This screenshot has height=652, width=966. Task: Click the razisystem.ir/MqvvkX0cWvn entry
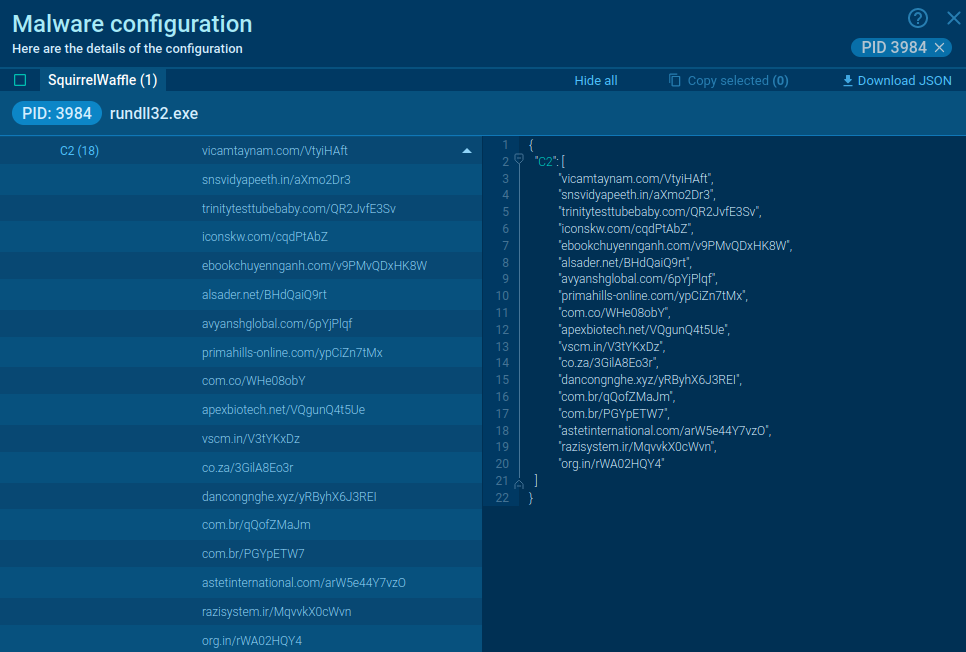coord(276,612)
